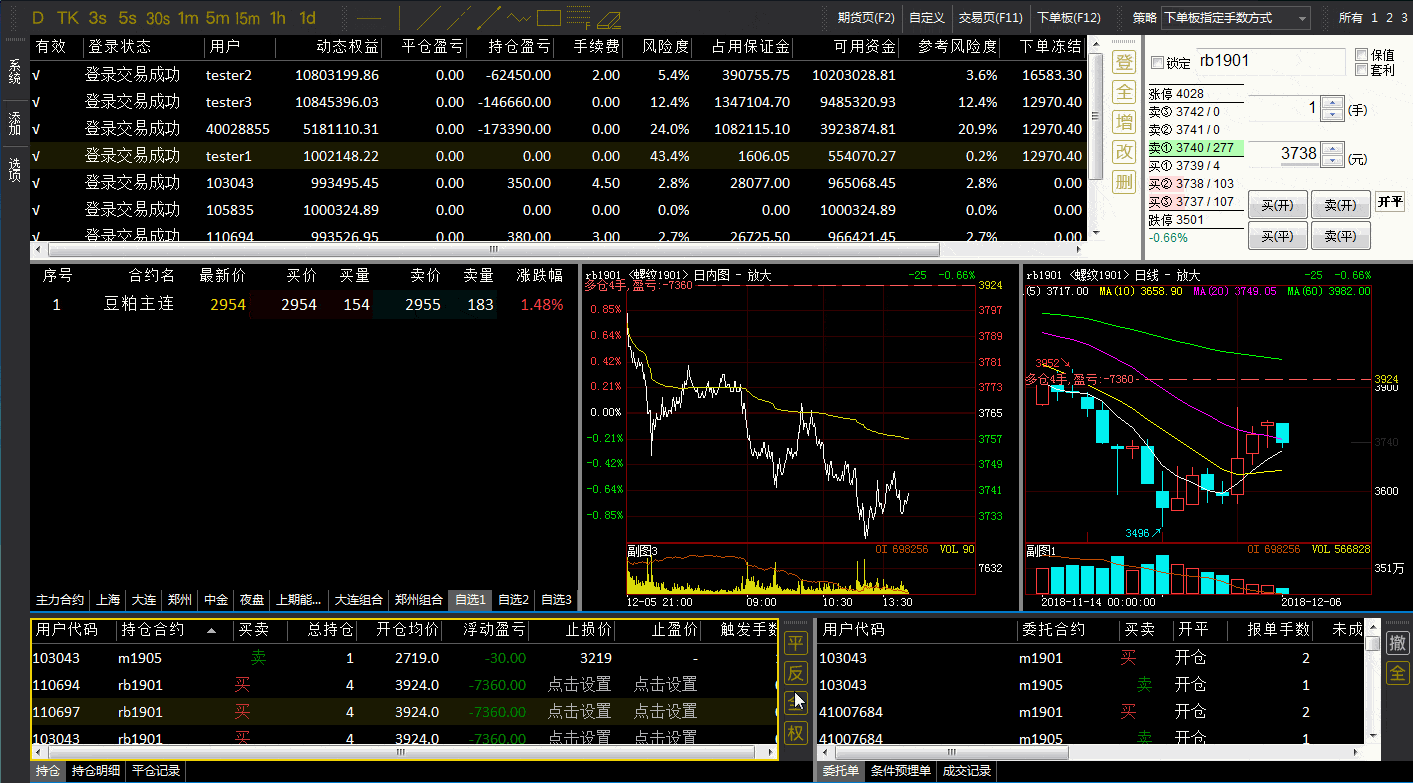Select the rectangle drawing tool
Image resolution: width=1413 pixels, height=783 pixels.
click(x=548, y=18)
